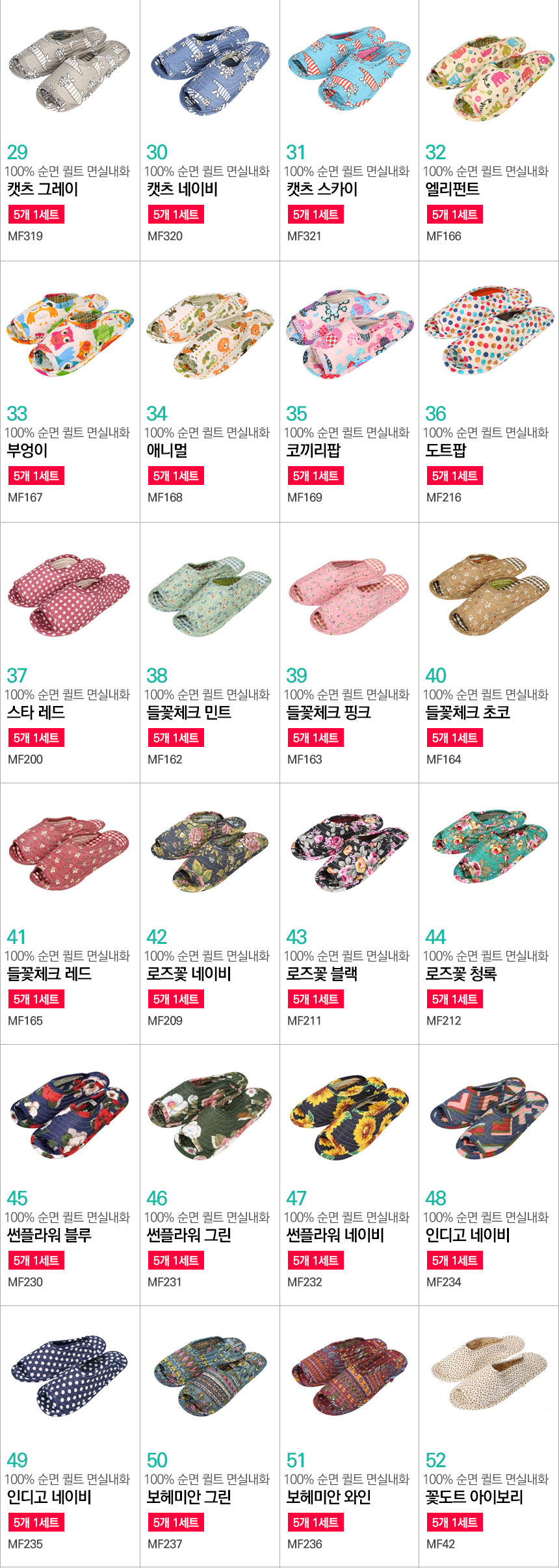Click the 들꽃체크 민트 slipper thumbnail
559x1568 pixels.
tap(209, 595)
